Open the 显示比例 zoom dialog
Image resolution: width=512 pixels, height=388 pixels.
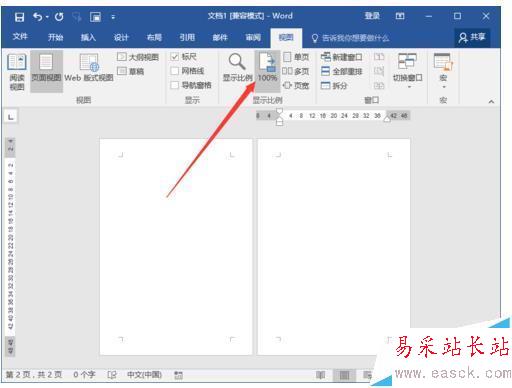click(237, 68)
